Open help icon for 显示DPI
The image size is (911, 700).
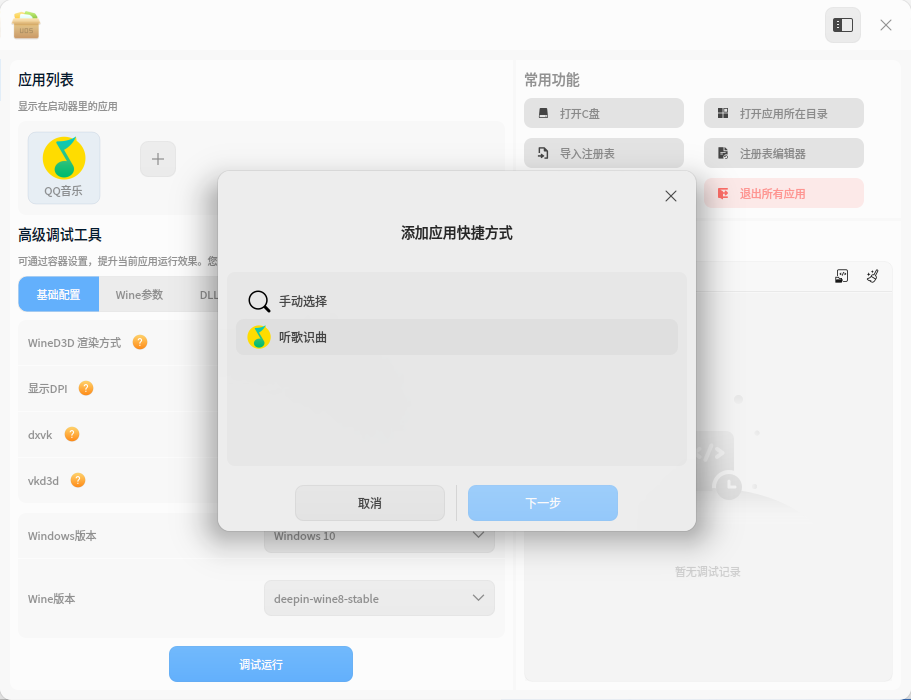click(x=86, y=388)
